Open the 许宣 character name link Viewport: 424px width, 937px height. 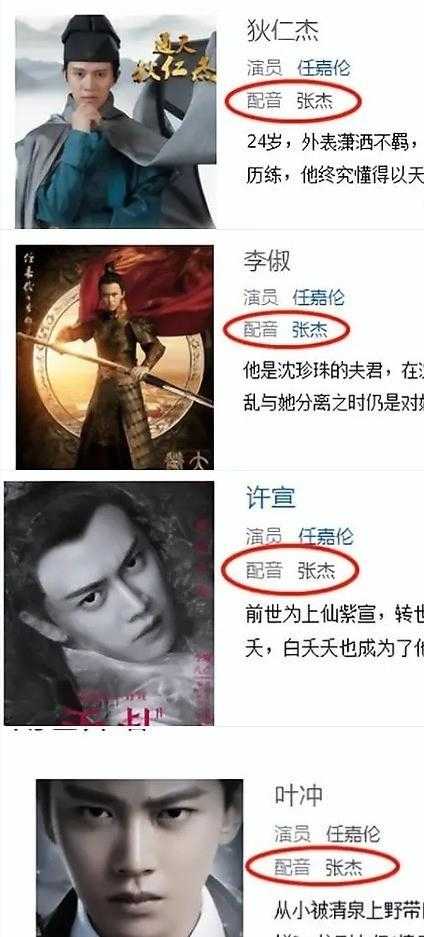click(x=271, y=497)
